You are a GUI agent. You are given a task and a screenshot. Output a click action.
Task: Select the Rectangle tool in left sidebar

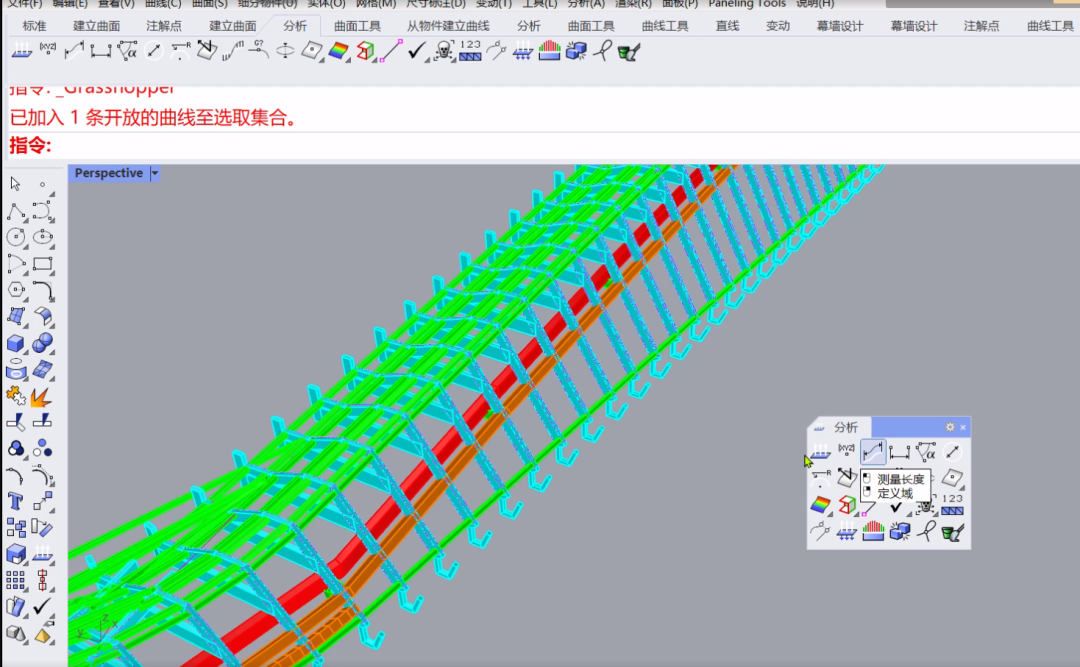tap(43, 264)
